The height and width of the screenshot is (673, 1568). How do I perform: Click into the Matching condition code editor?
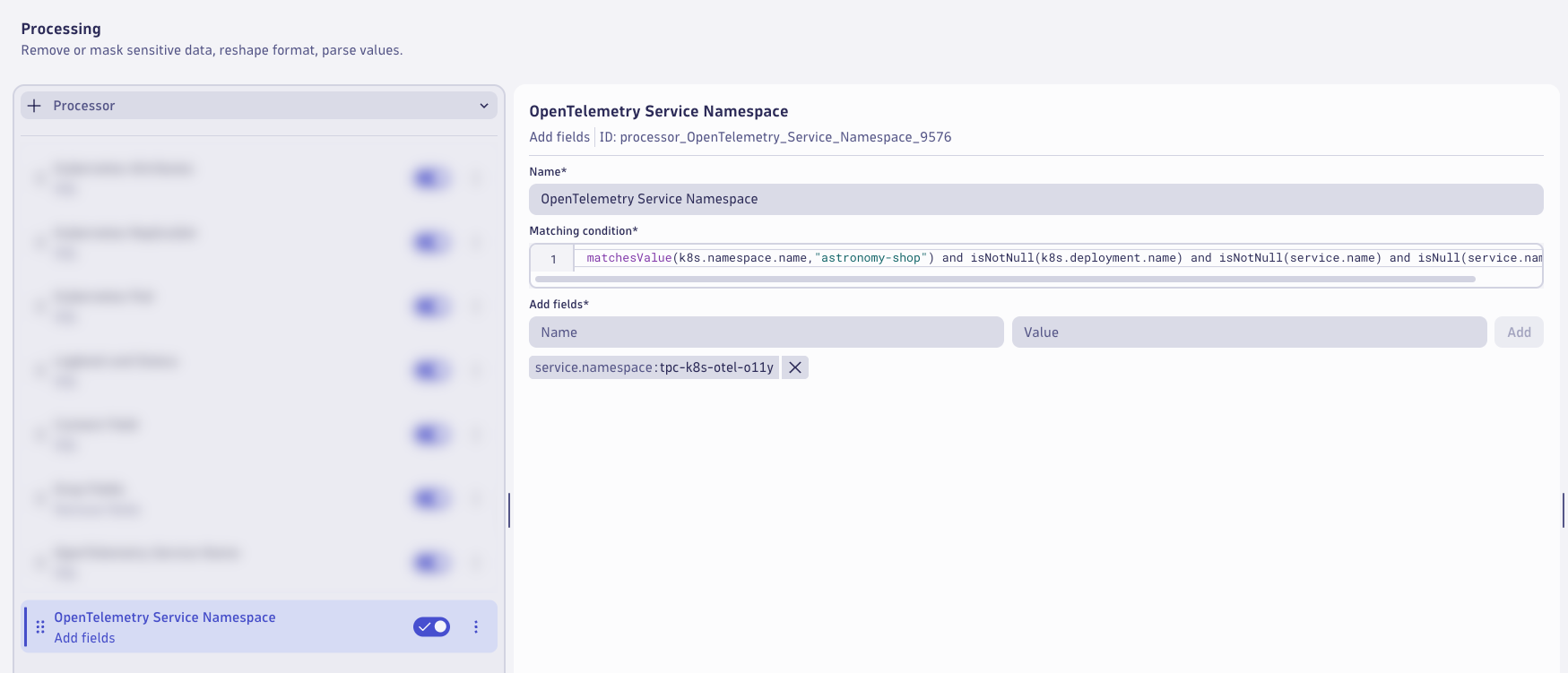click(x=1058, y=258)
